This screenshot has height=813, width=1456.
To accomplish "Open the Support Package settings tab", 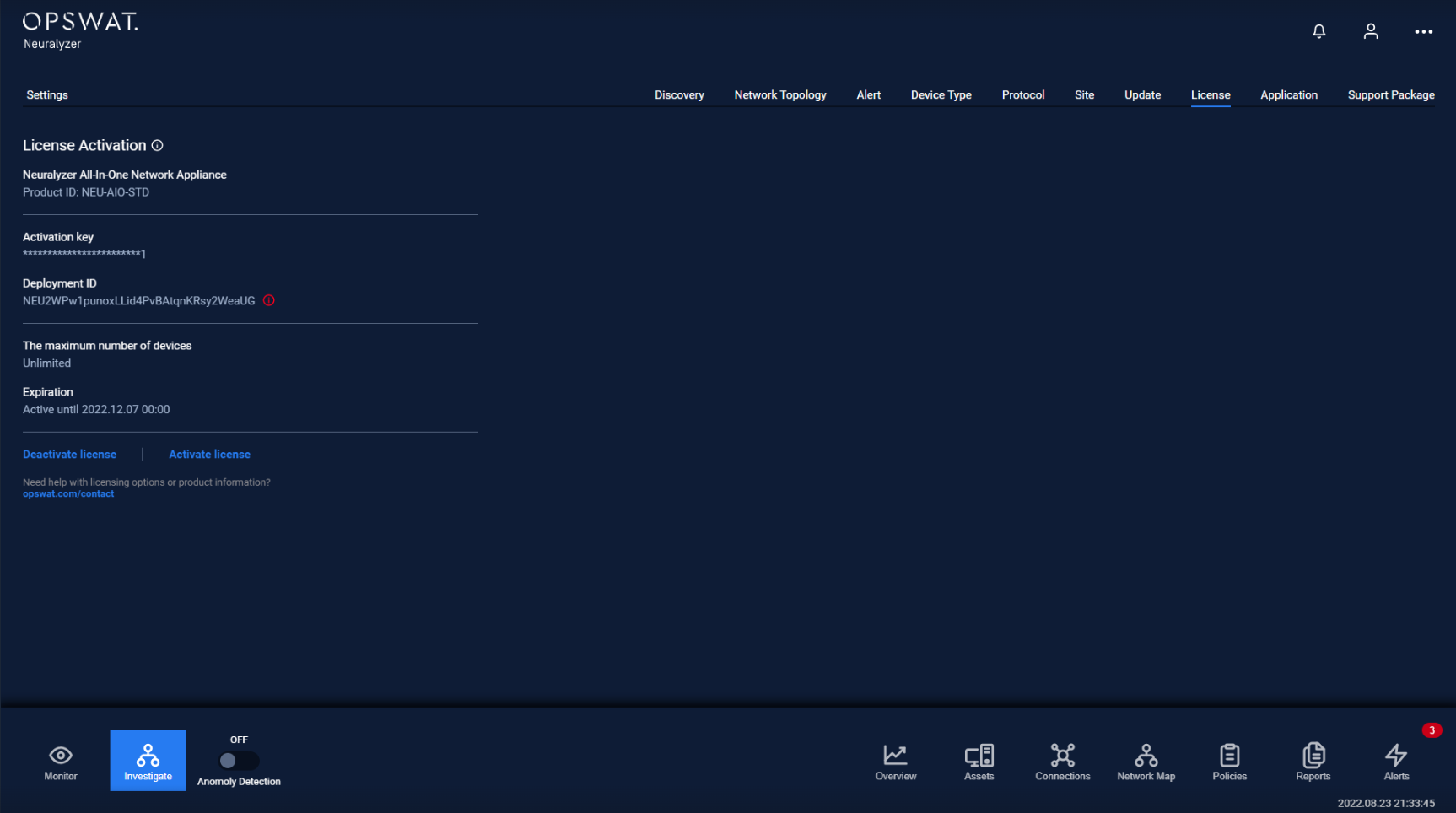I will (x=1391, y=95).
